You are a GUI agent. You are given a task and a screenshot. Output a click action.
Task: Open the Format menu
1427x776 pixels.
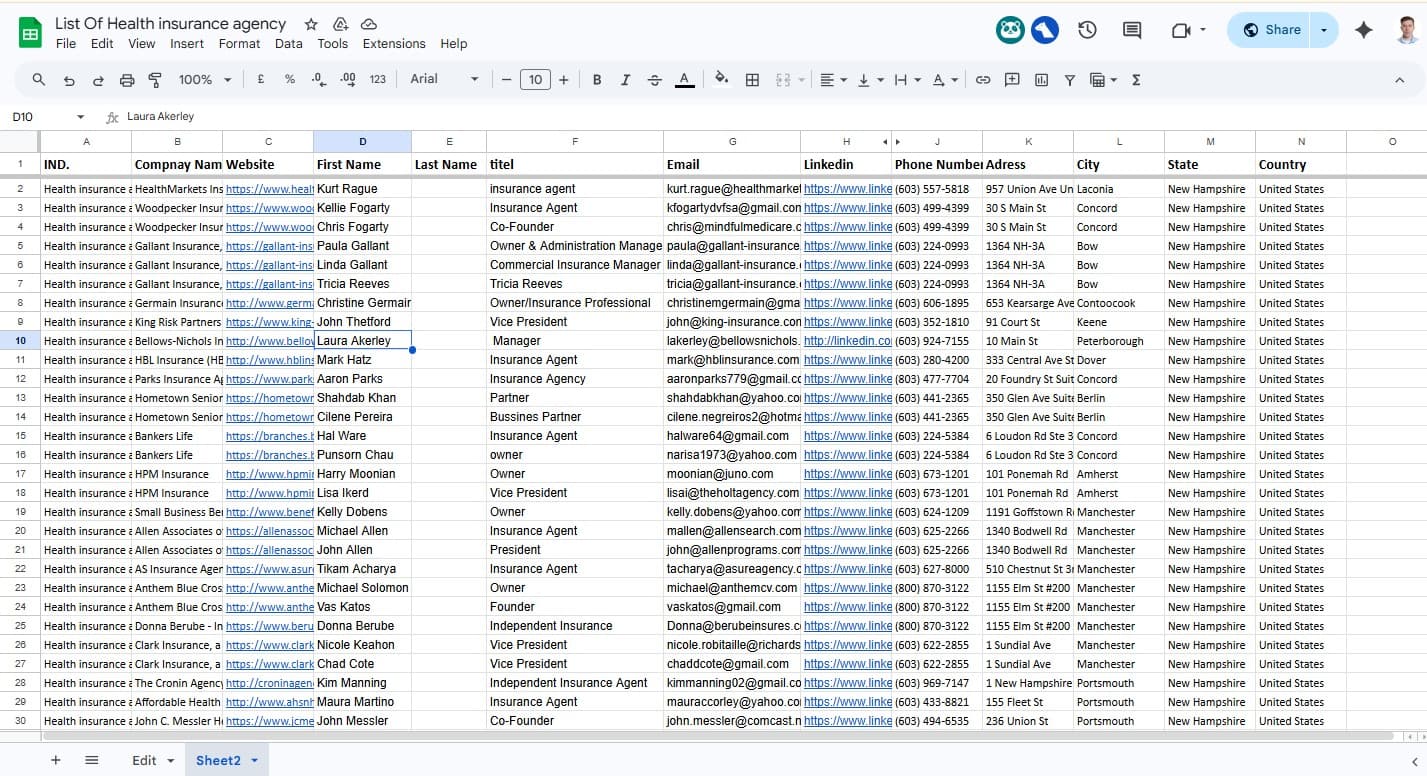pyautogui.click(x=239, y=44)
